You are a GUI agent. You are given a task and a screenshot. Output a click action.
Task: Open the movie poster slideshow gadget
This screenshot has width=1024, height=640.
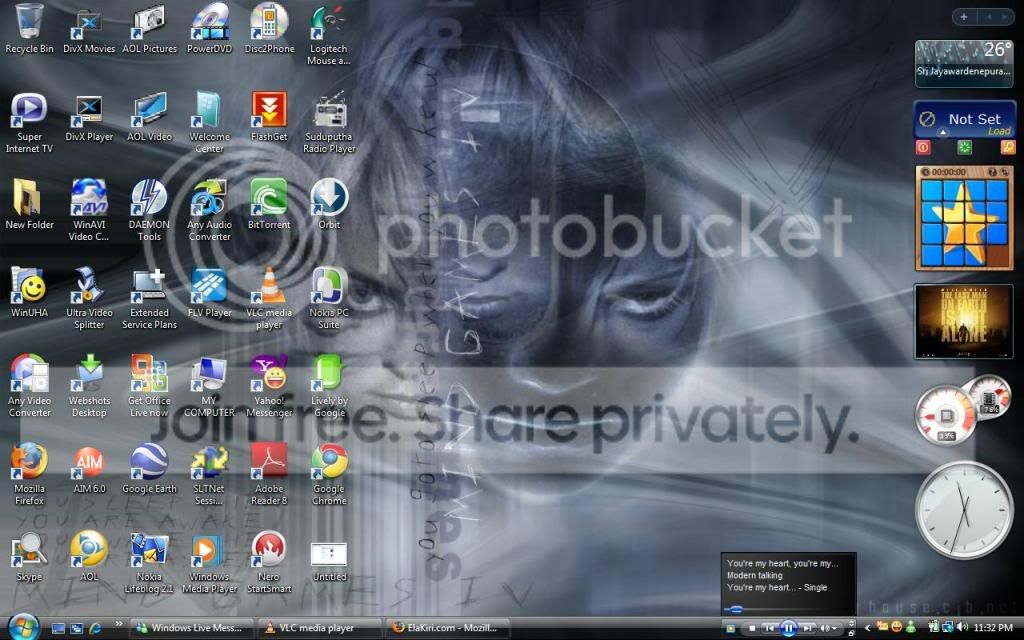pyautogui.click(x=964, y=321)
